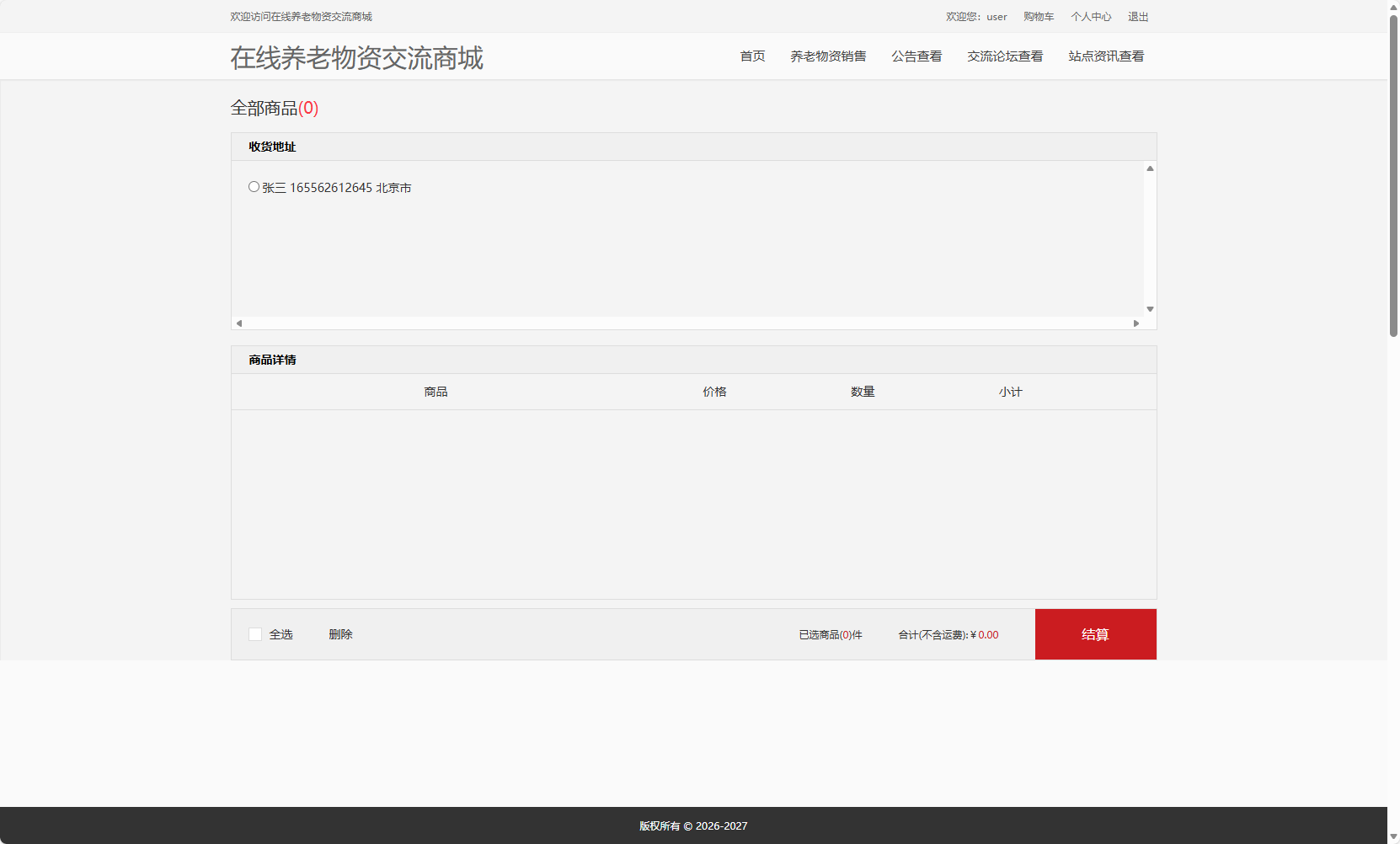Open the 站点资讯查看 site news page
1400x844 pixels.
click(1105, 56)
